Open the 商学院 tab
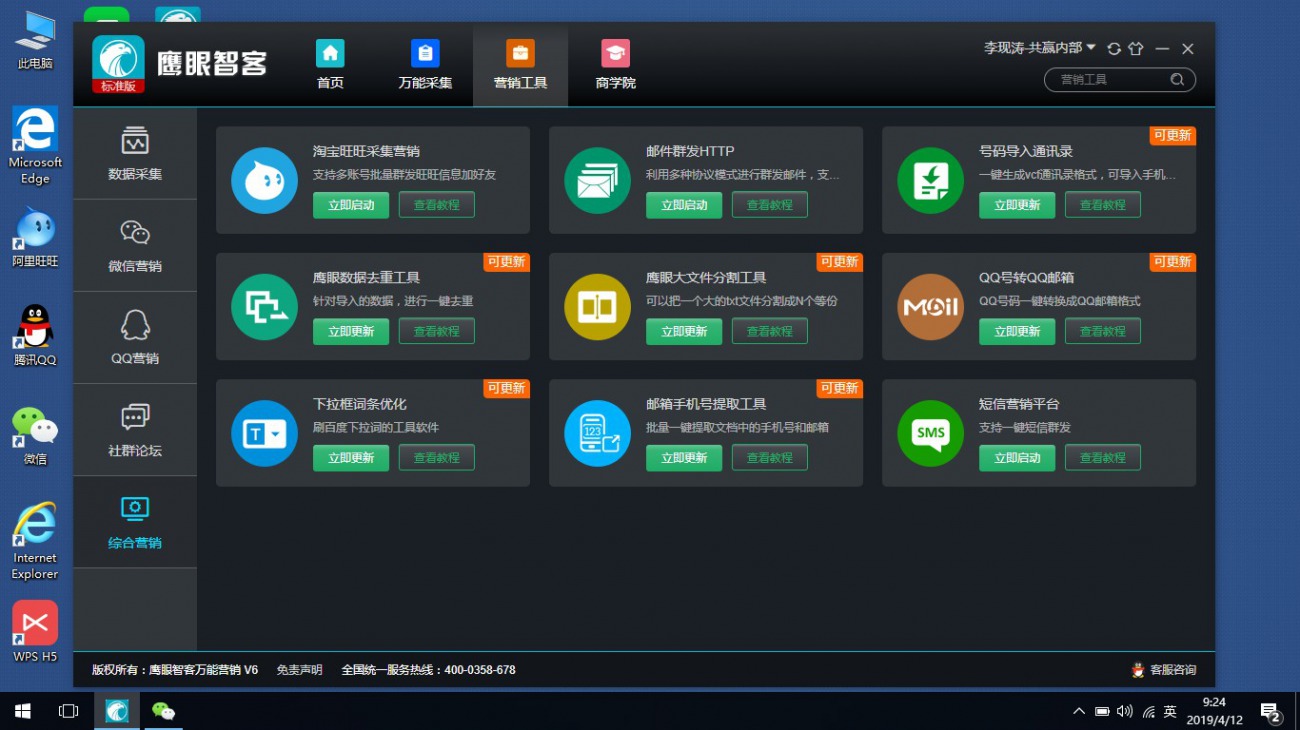1300x730 pixels. [615, 65]
